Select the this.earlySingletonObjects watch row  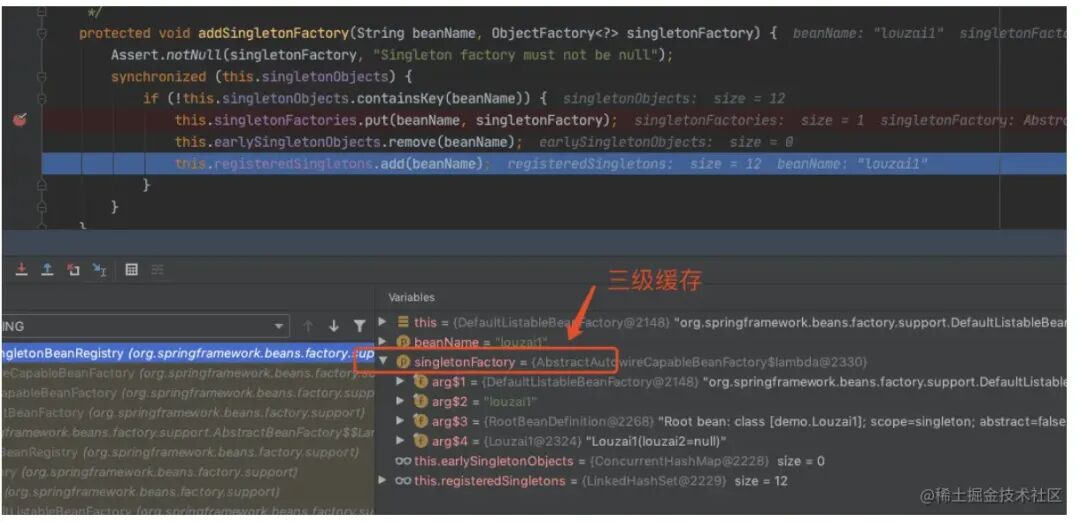coord(721,461)
